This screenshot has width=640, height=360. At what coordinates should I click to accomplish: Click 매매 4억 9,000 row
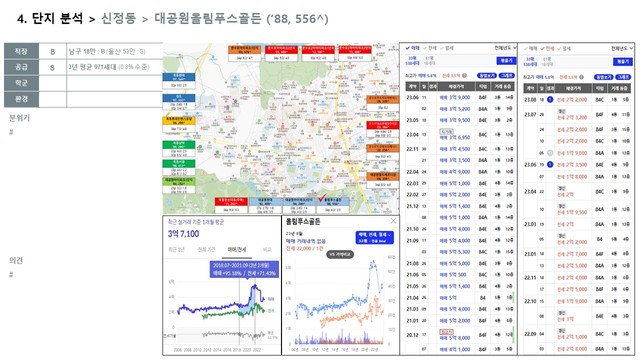click(460, 172)
